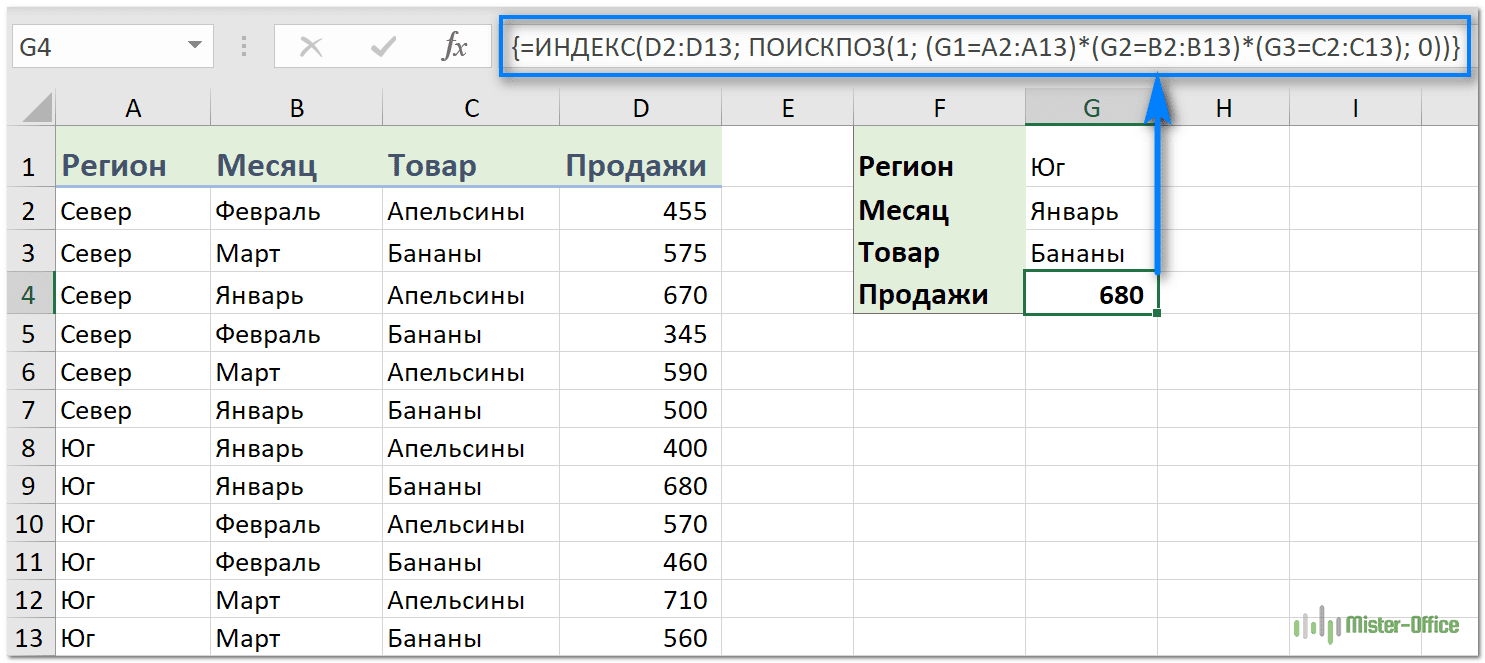Click the Mister-Office watermark logo
The width and height of the screenshot is (1485, 663).
1376,625
